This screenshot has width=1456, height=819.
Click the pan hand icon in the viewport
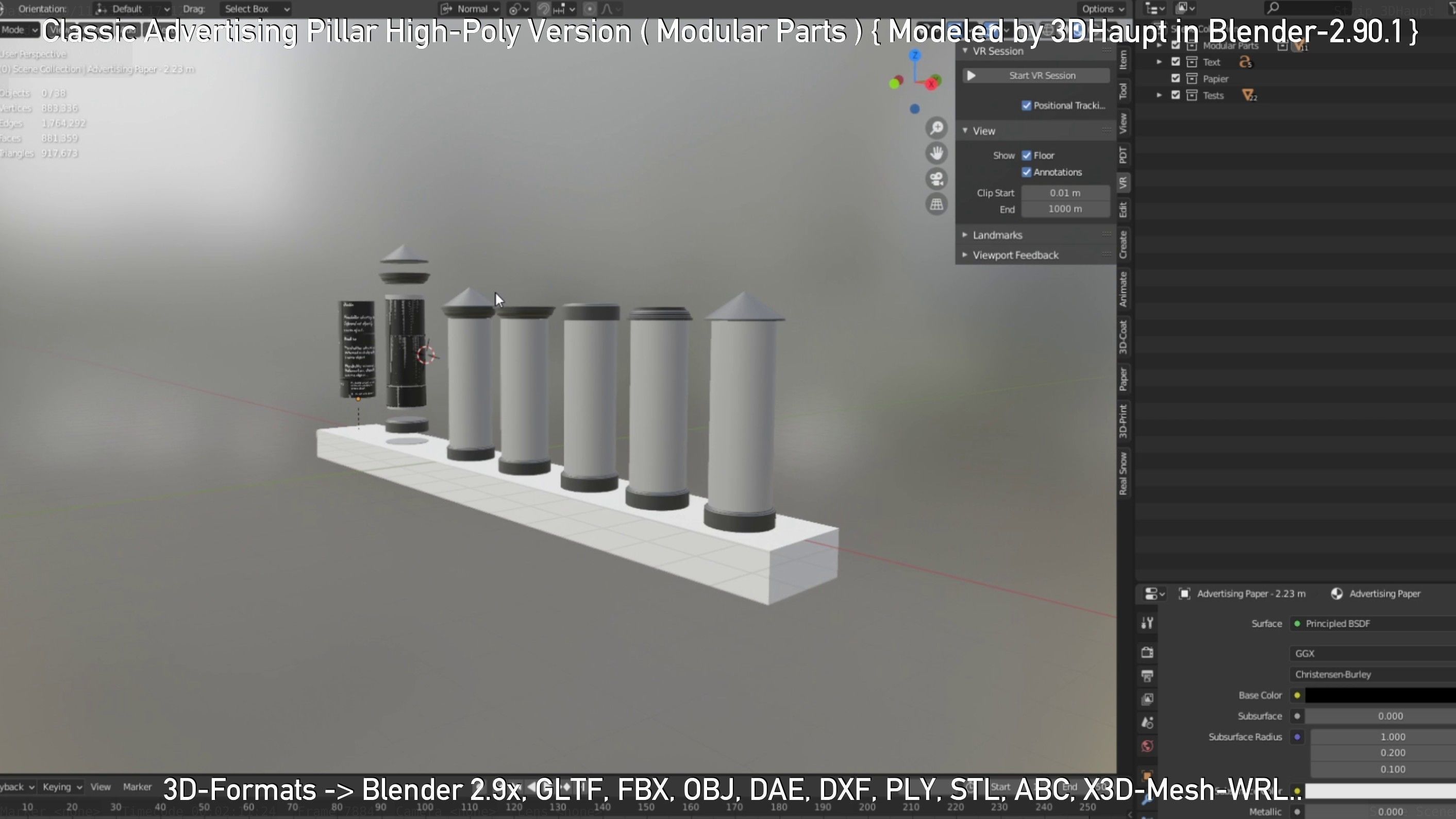tap(936, 153)
